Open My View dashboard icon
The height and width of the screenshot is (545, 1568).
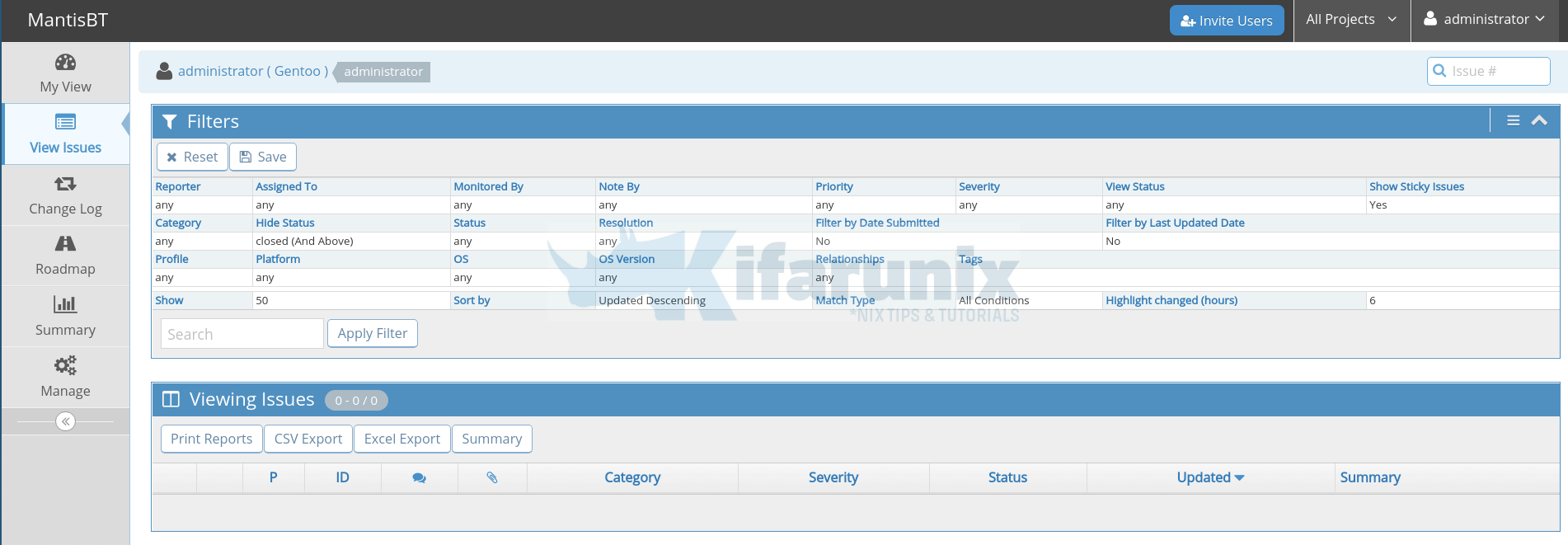point(65,63)
